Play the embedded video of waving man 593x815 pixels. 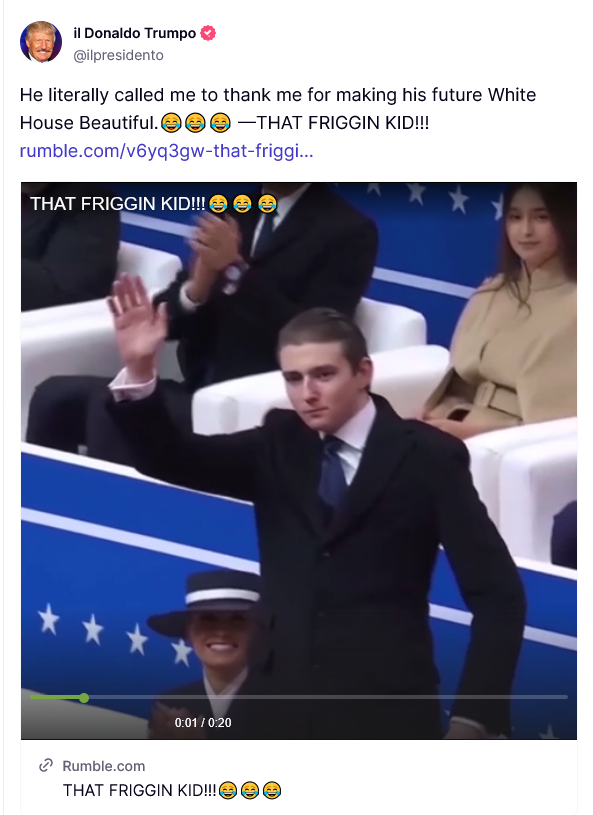pyautogui.click(x=299, y=460)
